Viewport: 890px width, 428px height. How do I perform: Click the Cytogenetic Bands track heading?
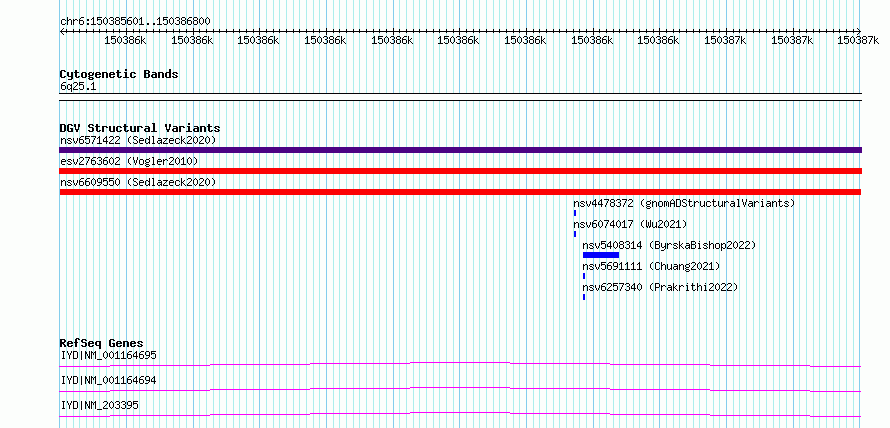pyautogui.click(x=119, y=74)
